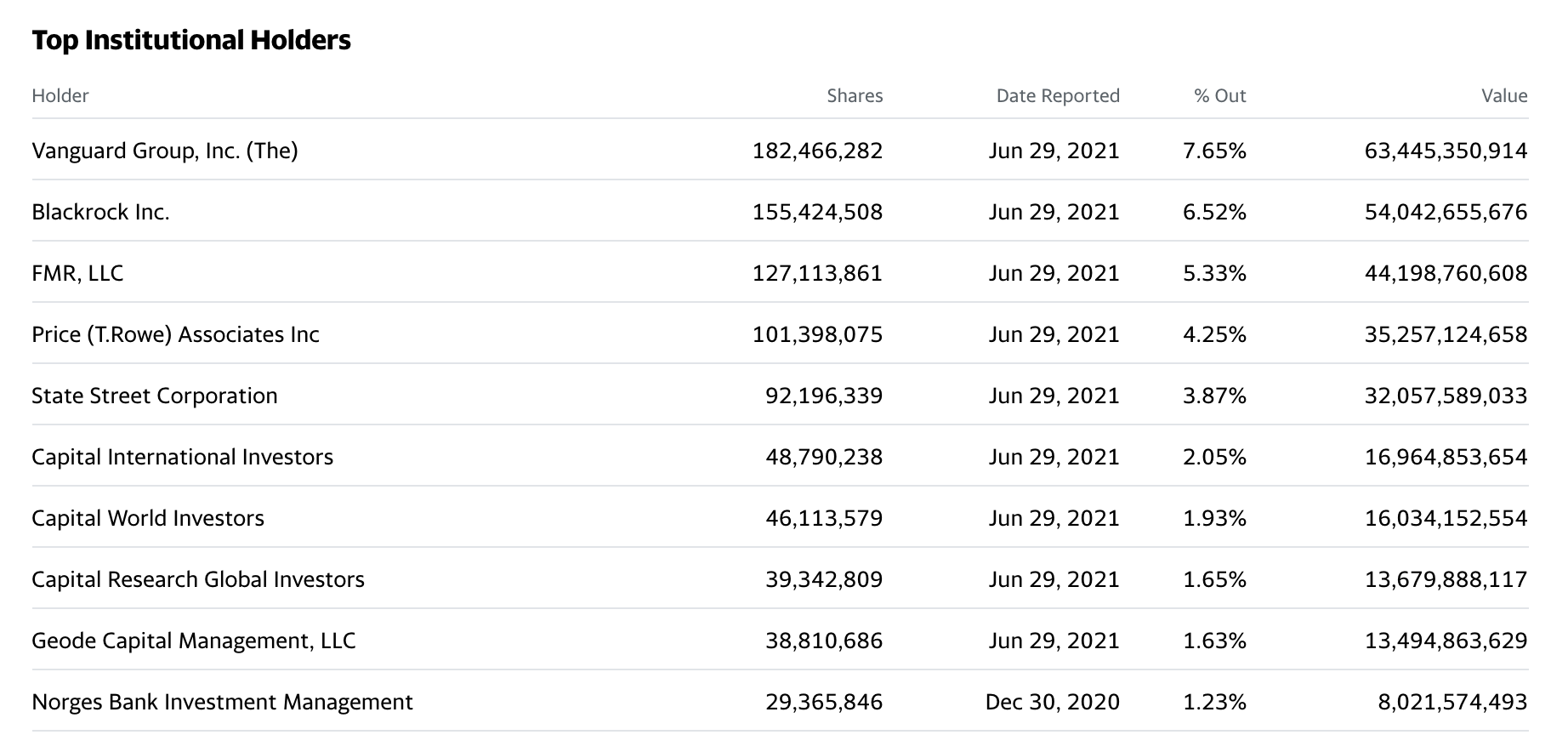Select Geode Capital Management, LLC holder
This screenshot has height=752, width=1568.
pyautogui.click(x=194, y=641)
